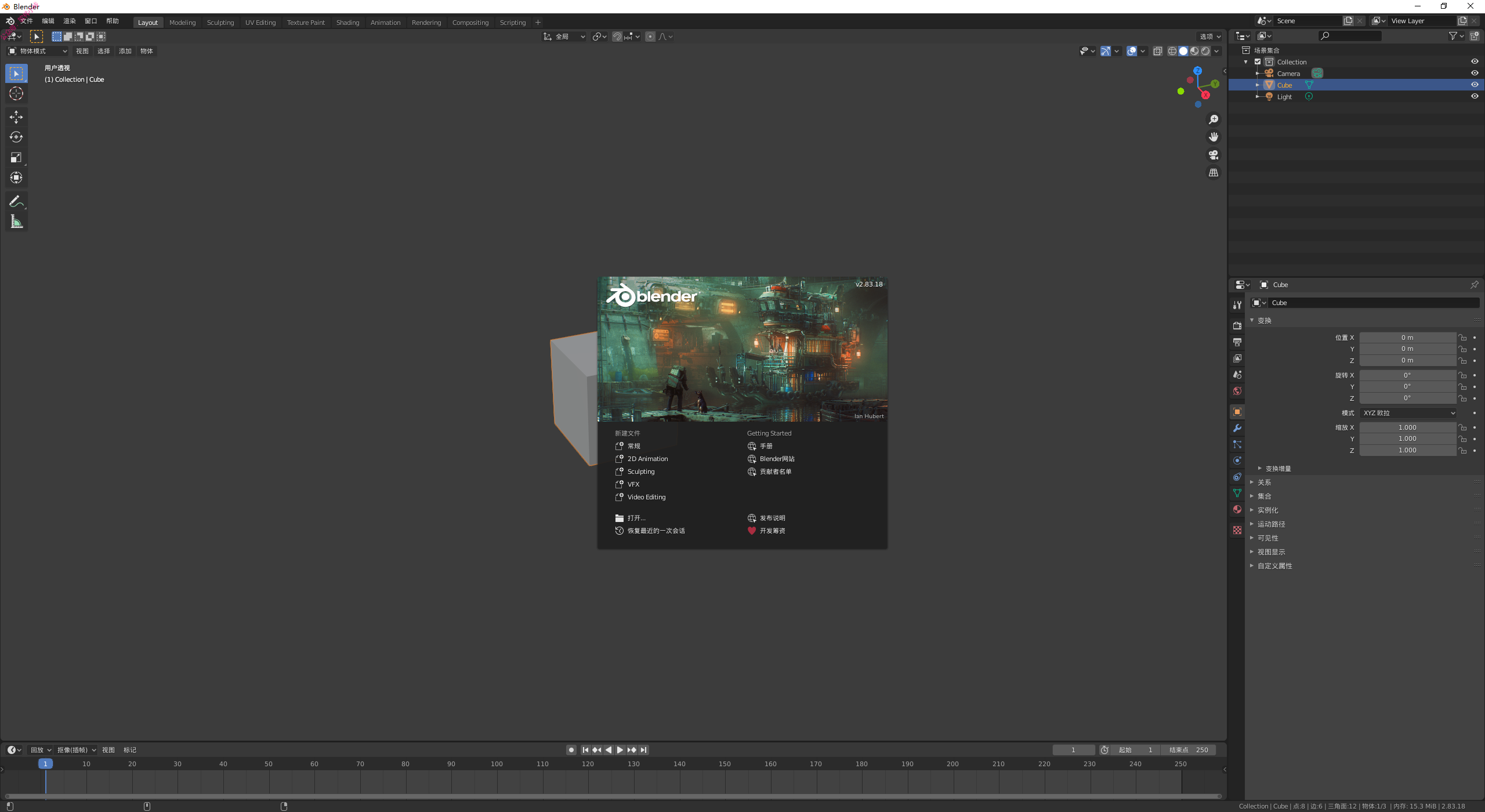1485x812 pixels.
Task: Pin the properties editor context
Action: click(1474, 285)
